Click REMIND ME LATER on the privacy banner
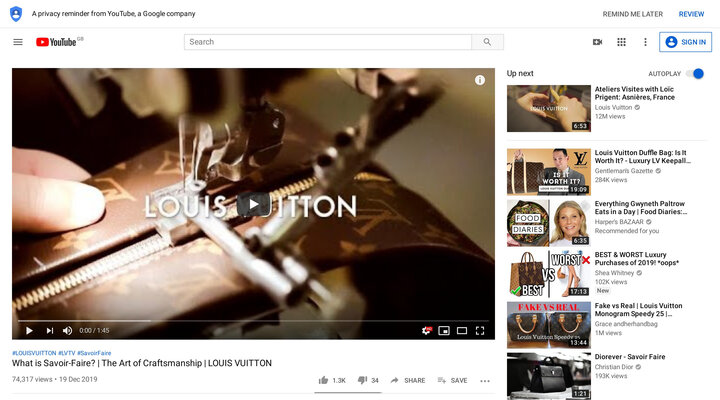 click(633, 14)
